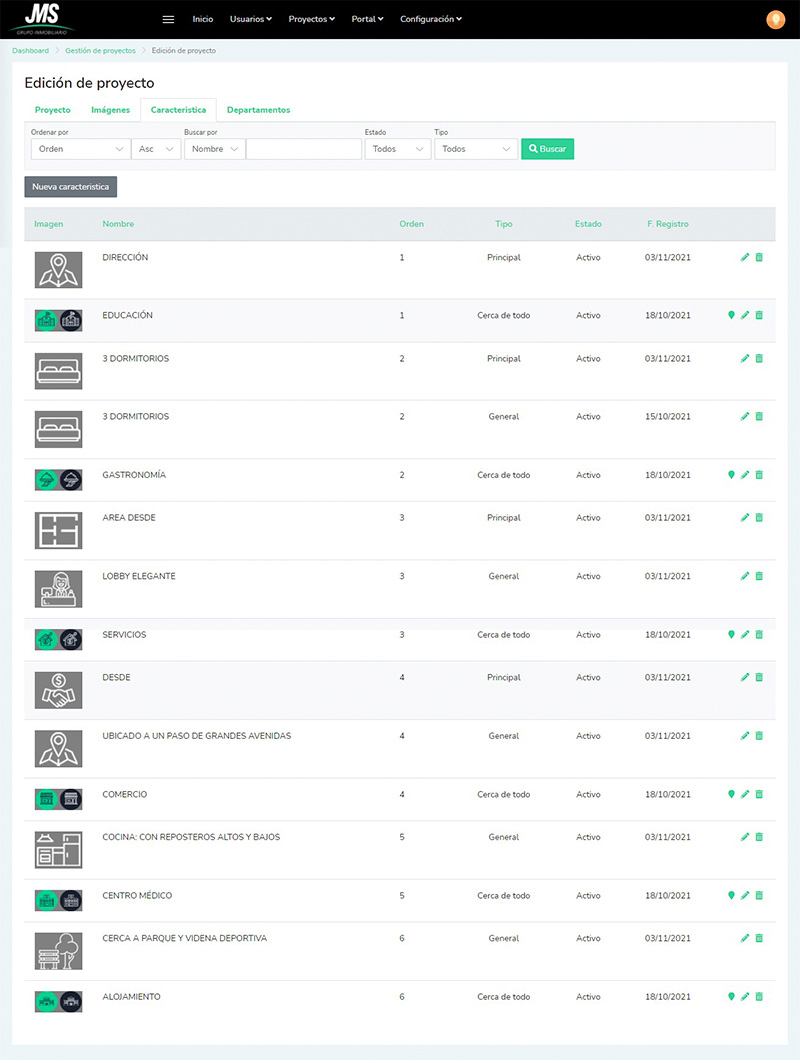Viewport: 800px width, 1063px height.
Task: Follow the Gestión de proyectos breadcrumb link
Action: click(100, 51)
